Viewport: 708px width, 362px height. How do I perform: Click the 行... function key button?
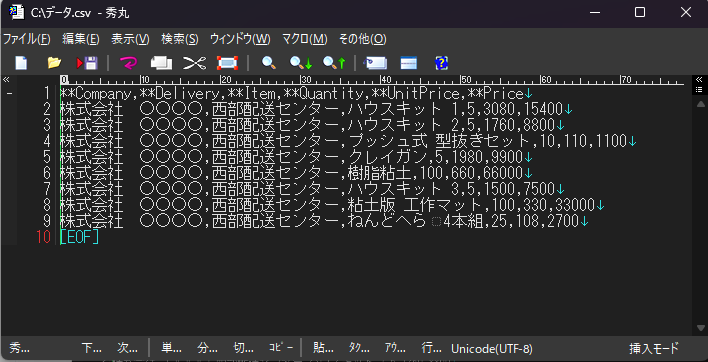coord(431,348)
